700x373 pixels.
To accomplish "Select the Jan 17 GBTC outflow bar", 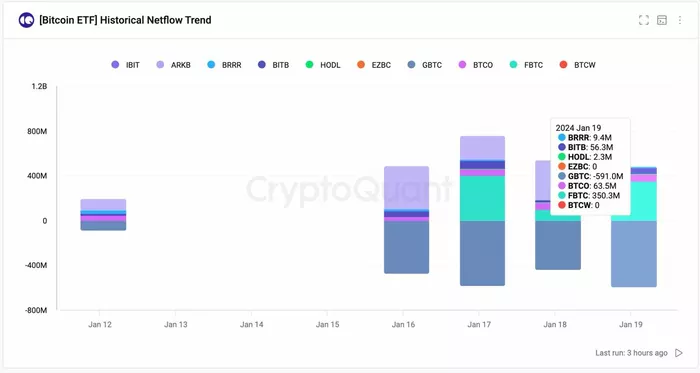I will pyautogui.click(x=483, y=253).
